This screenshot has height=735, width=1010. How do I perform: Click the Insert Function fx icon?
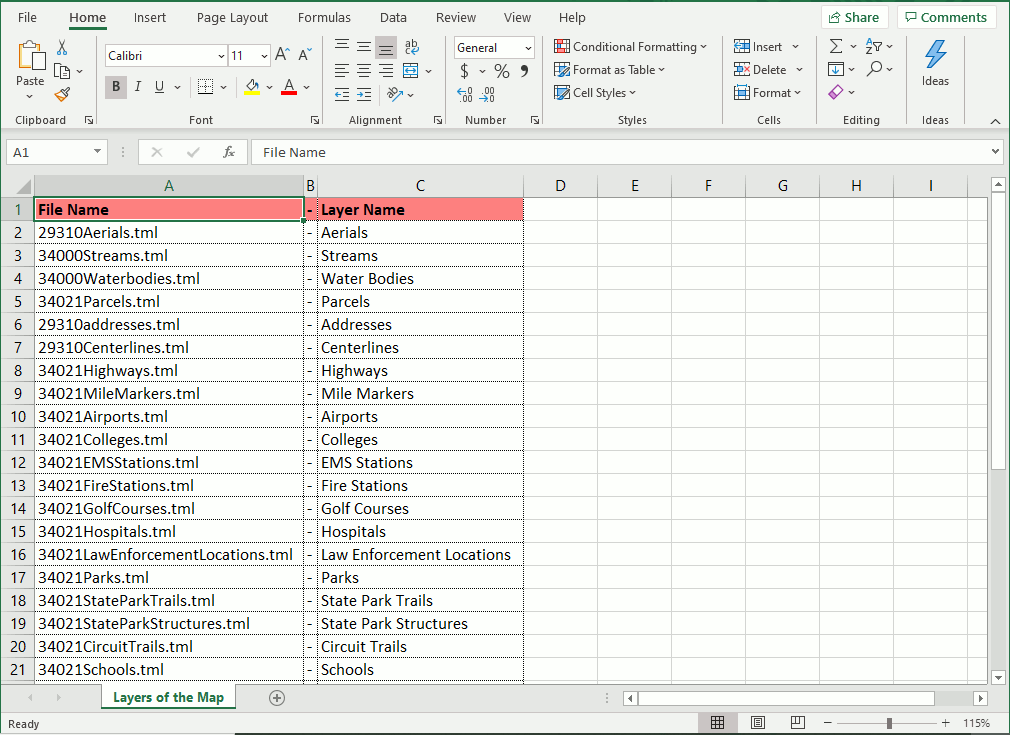point(229,152)
